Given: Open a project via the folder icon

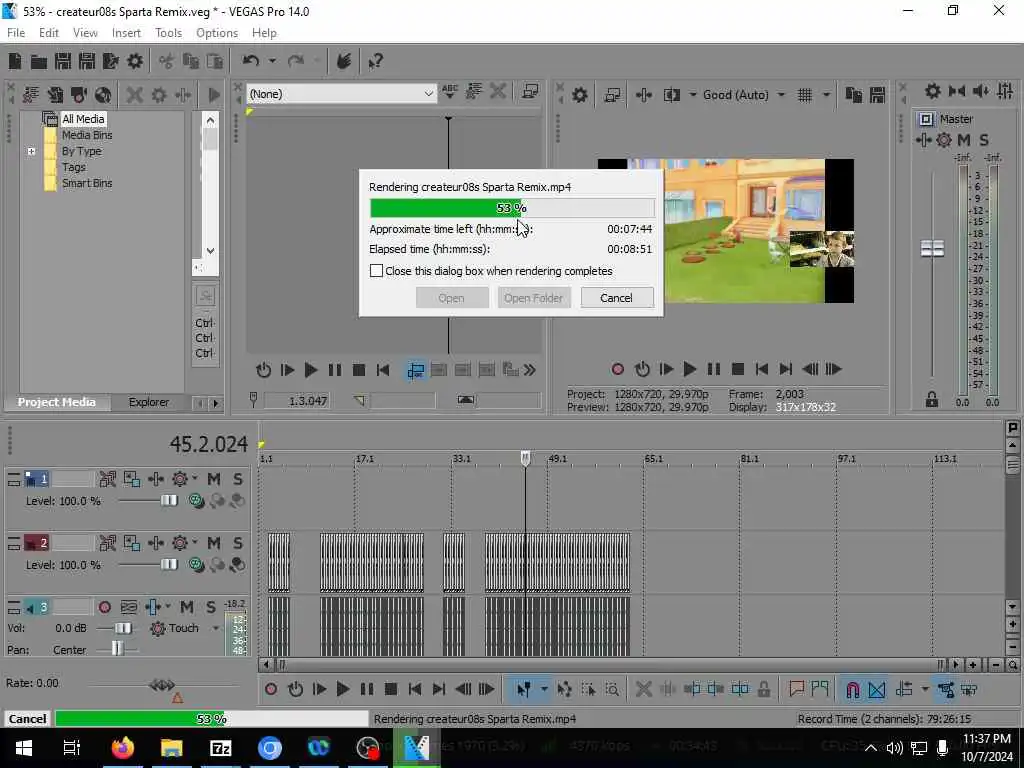Looking at the screenshot, I should 39,61.
